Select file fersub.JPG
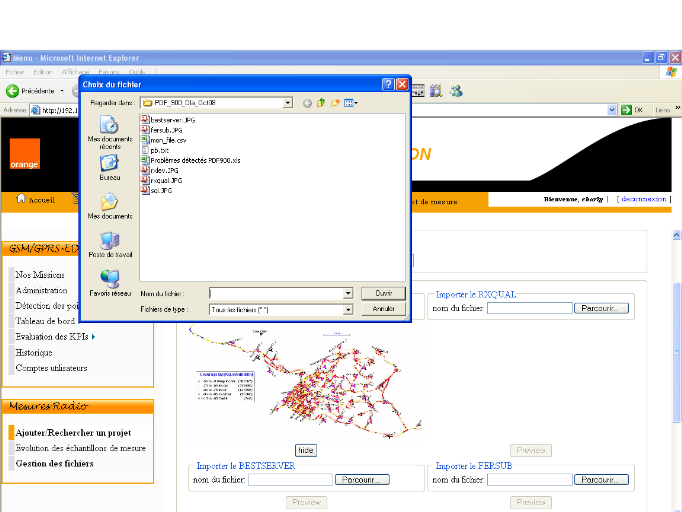This screenshot has width=682, height=512. (161, 130)
